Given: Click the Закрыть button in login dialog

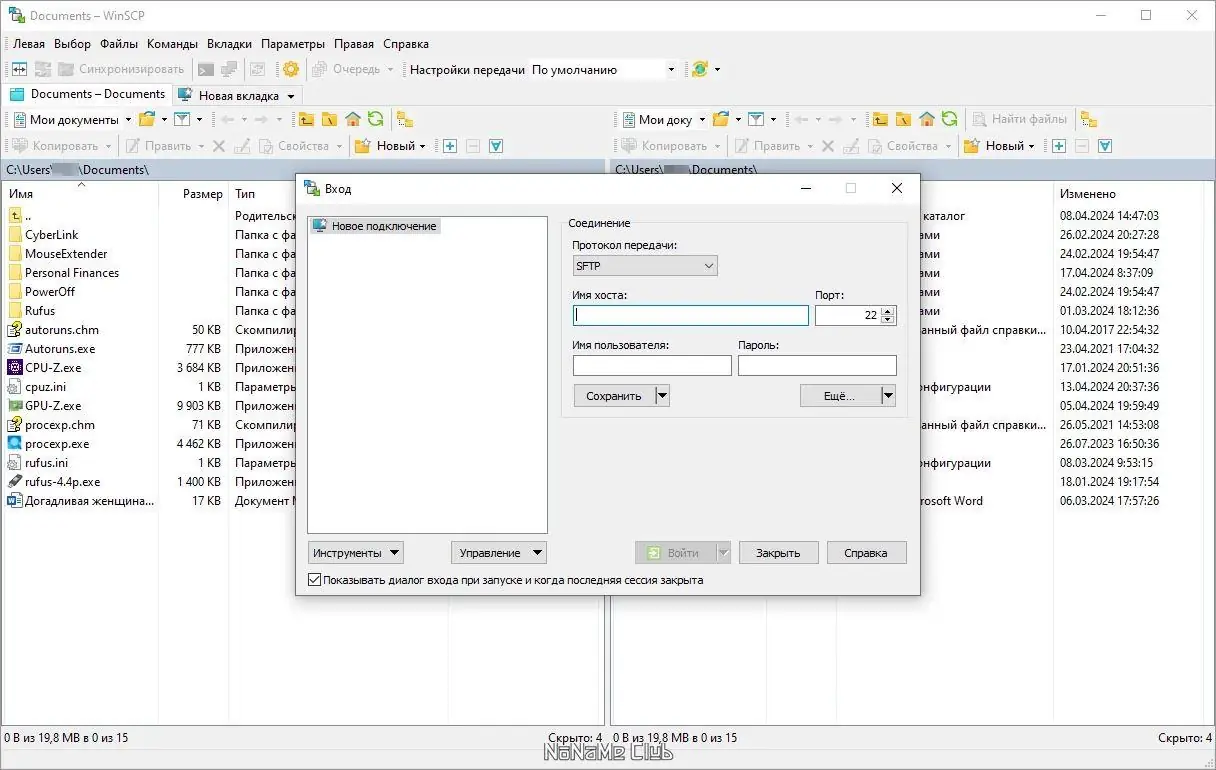Looking at the screenshot, I should click(778, 552).
